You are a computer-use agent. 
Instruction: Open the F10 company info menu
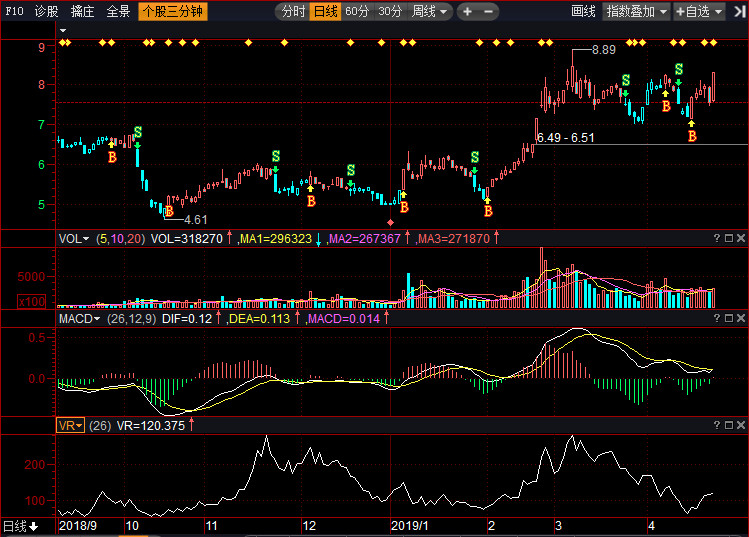[14, 11]
